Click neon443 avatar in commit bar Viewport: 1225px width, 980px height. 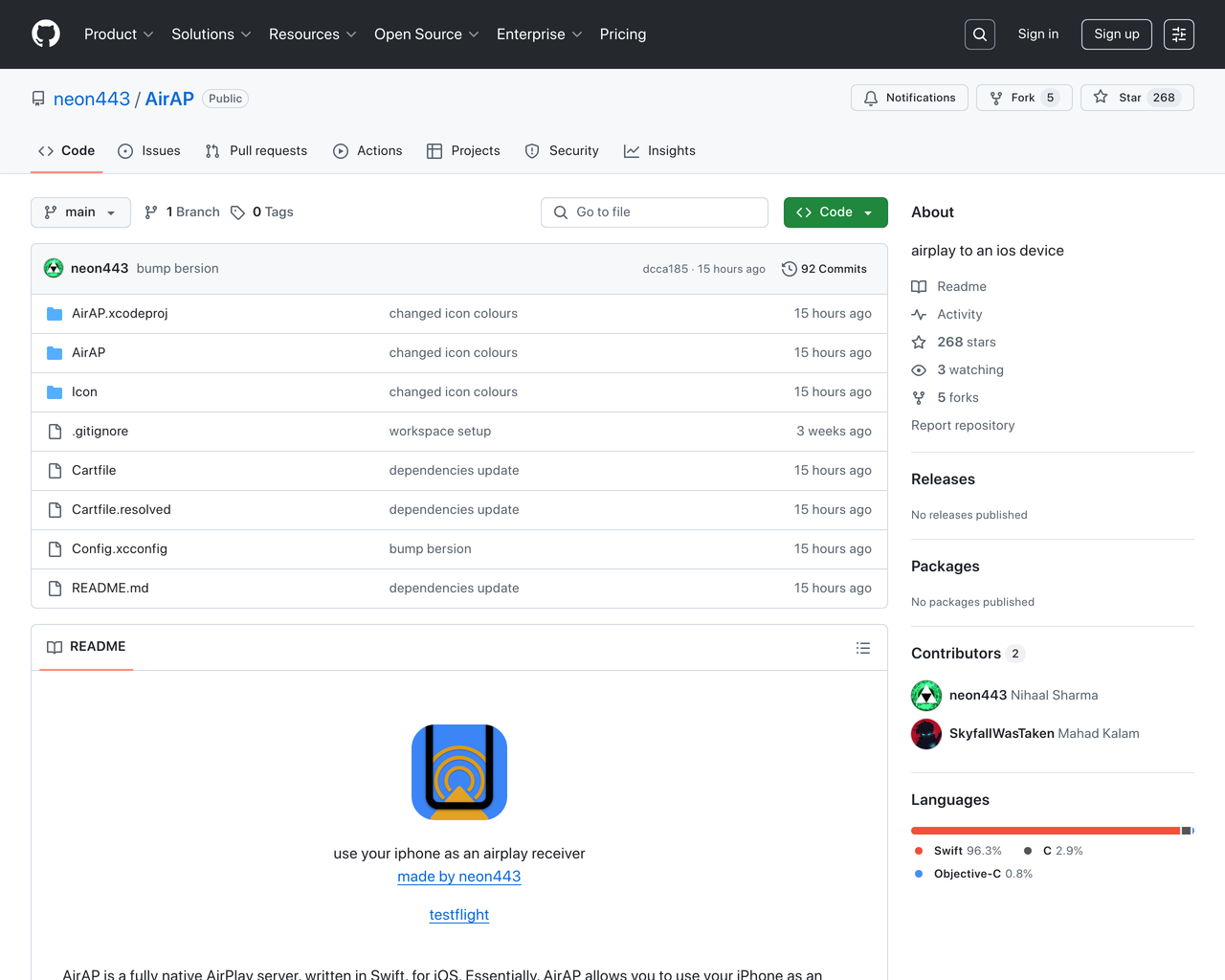tap(54, 268)
